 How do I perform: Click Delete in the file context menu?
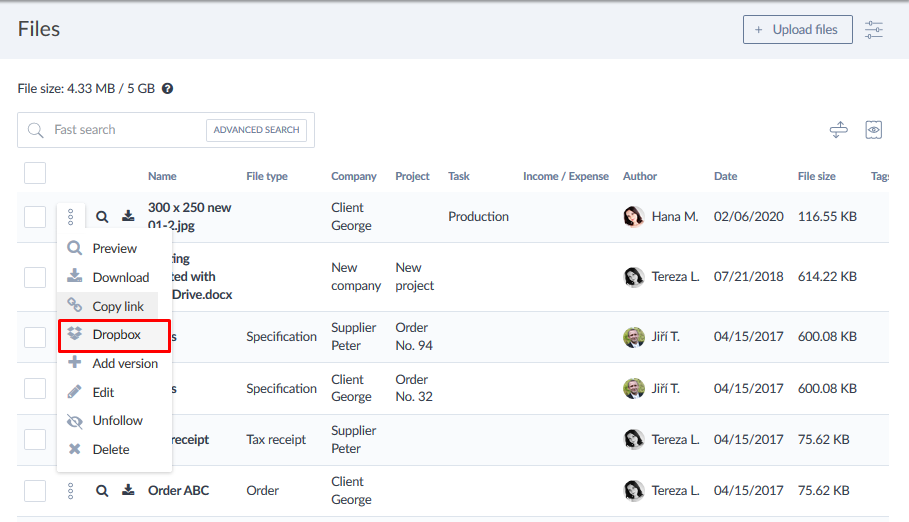point(110,450)
